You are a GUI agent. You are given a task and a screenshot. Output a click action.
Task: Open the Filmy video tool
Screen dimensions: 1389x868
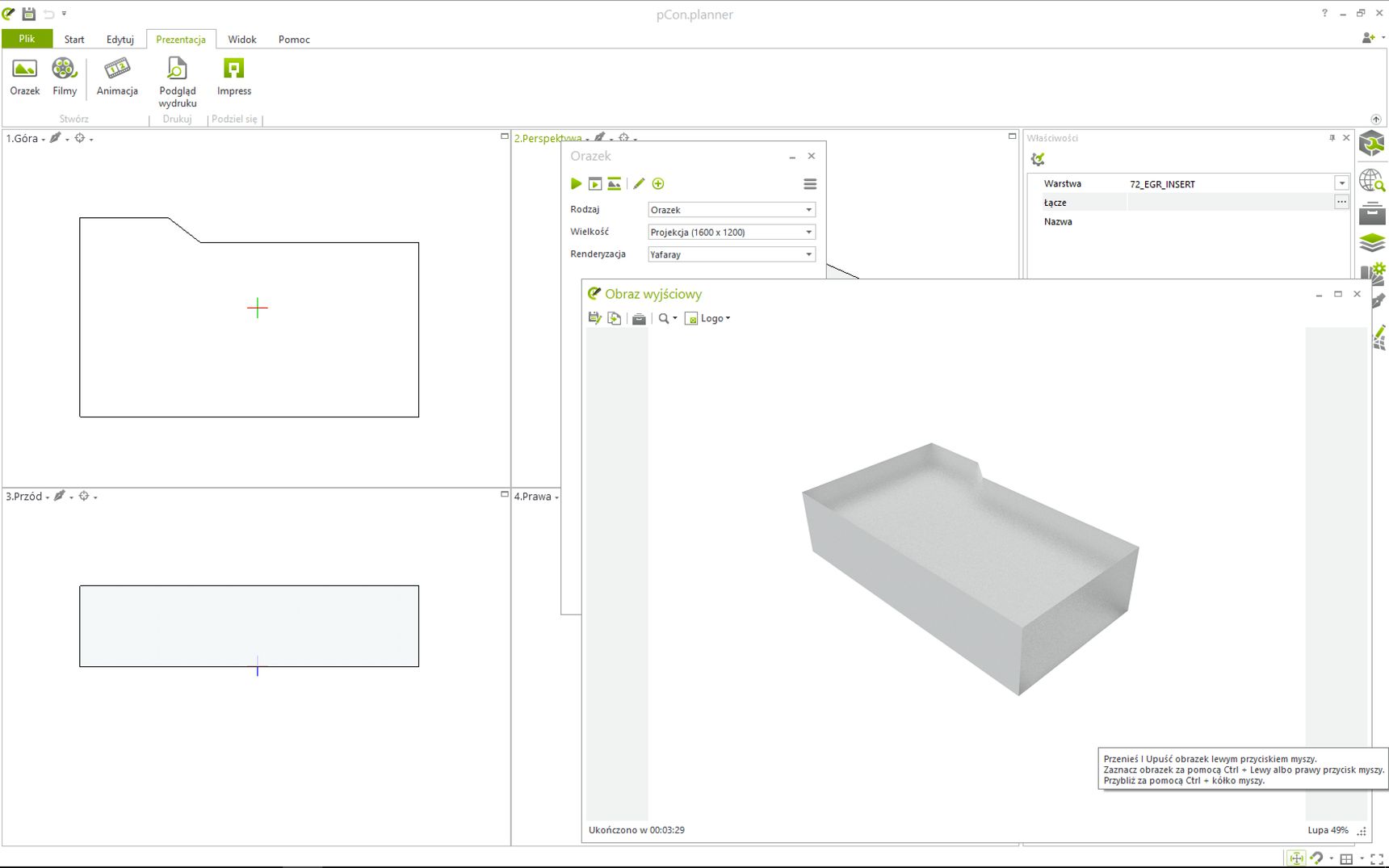[x=65, y=77]
